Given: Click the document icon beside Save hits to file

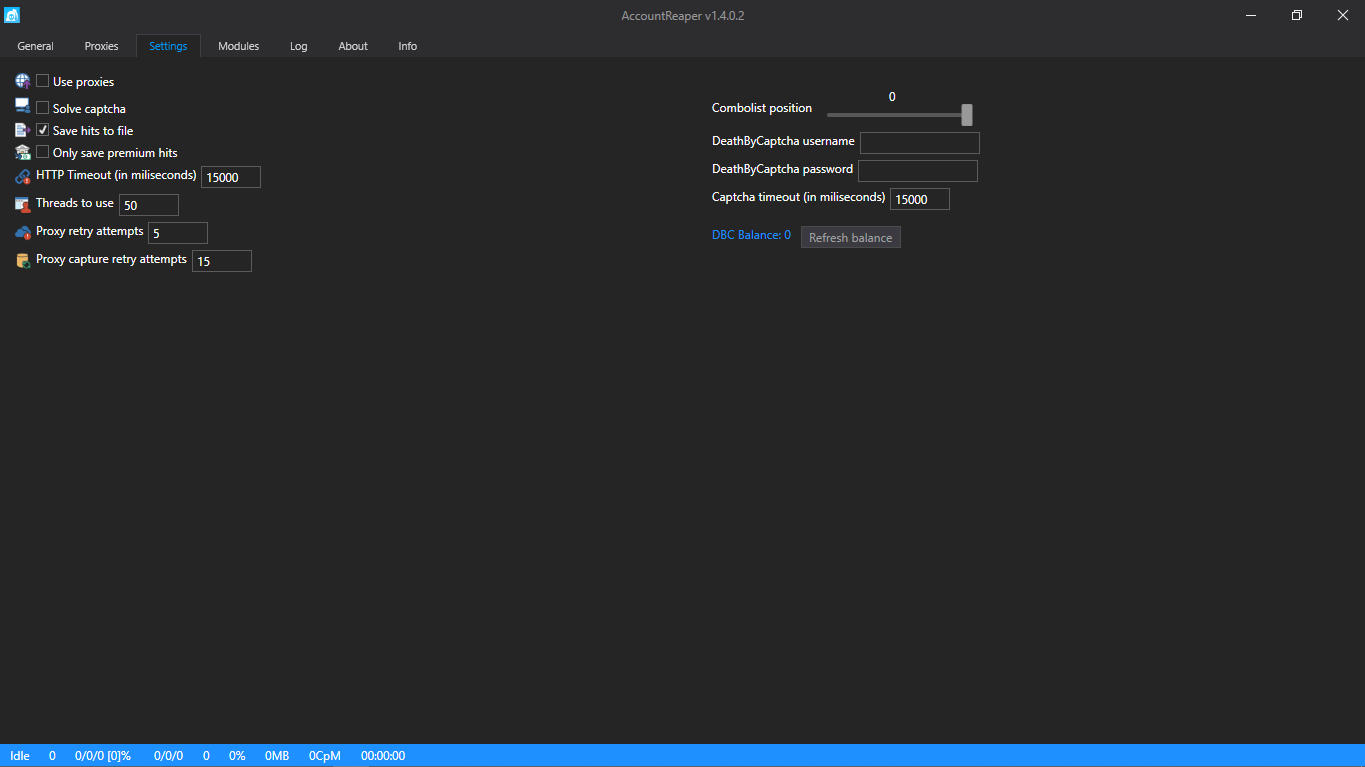Looking at the screenshot, I should pos(23,130).
